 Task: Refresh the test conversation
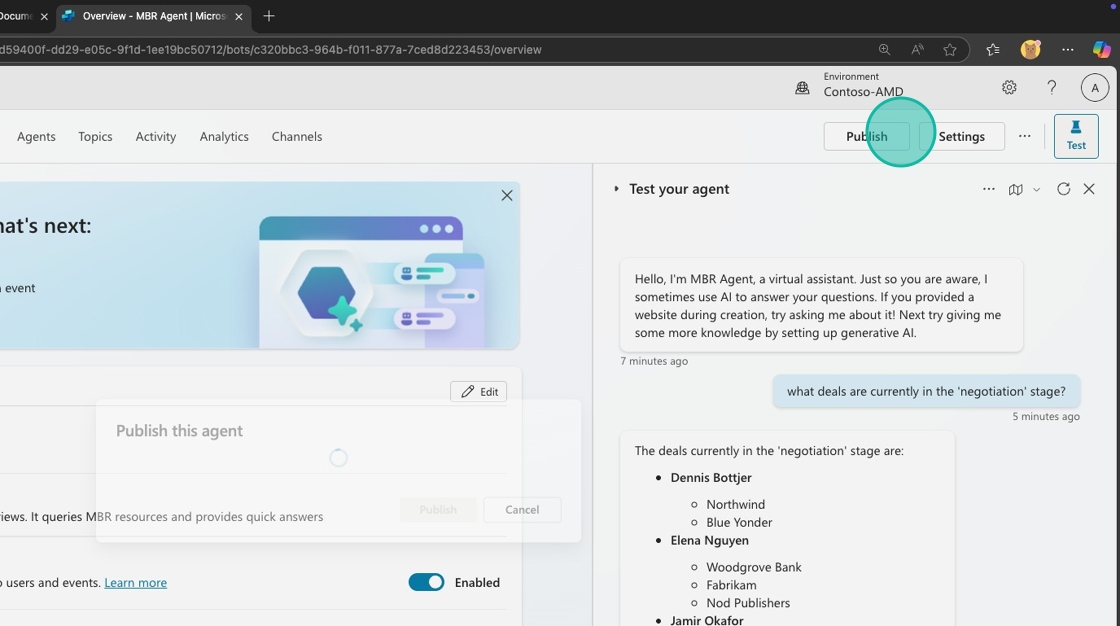[1063, 189]
